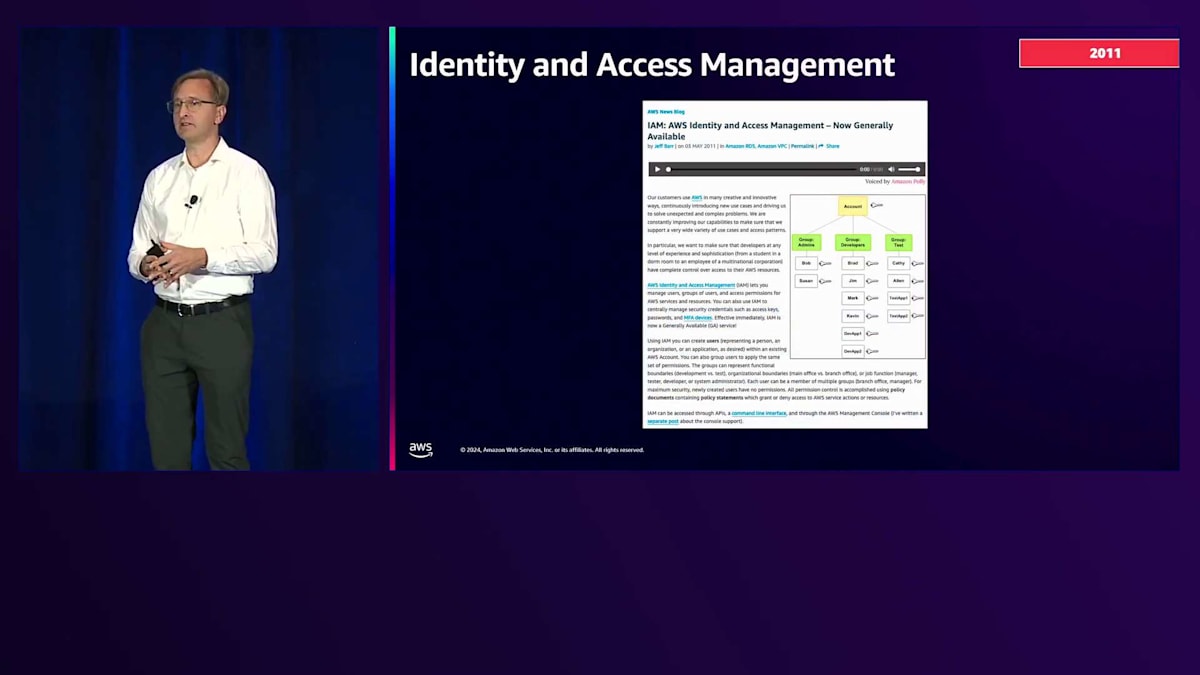Follow the command line interface link
Screen dimensions: 1200x675
pos(759,413)
